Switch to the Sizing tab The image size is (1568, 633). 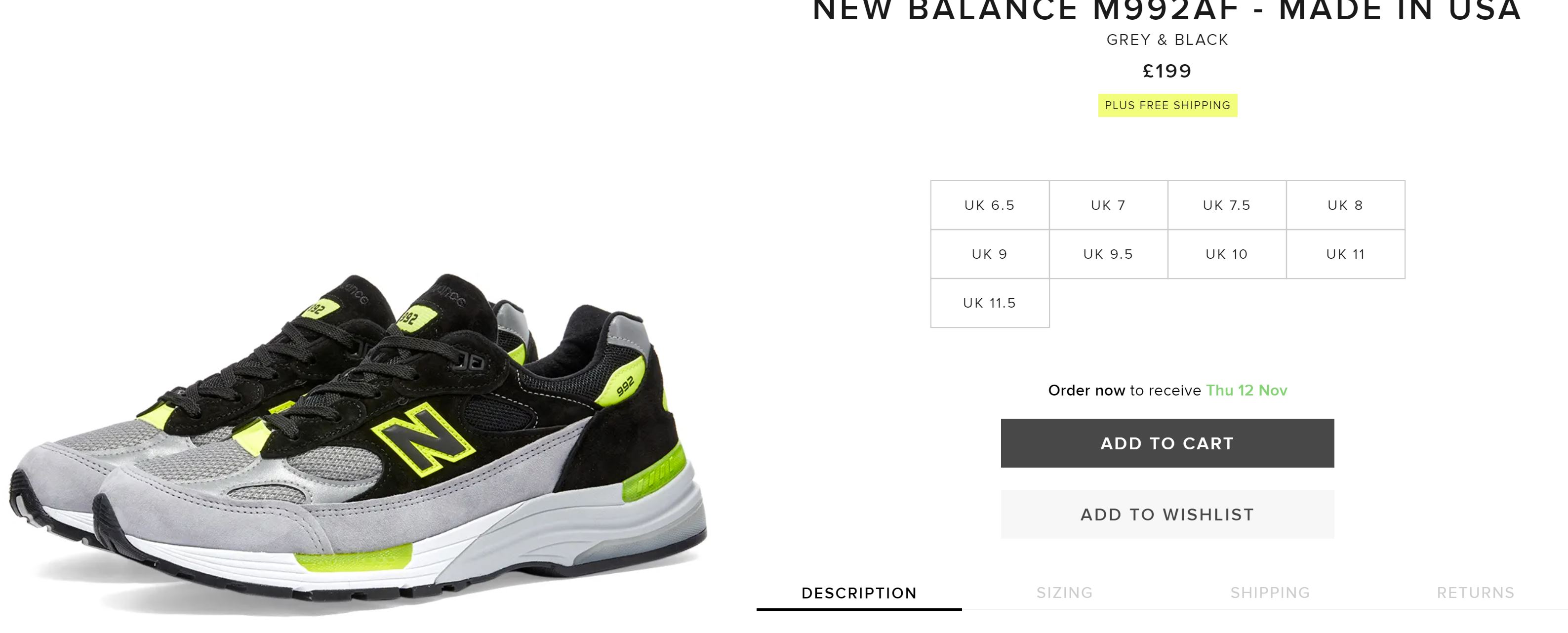1065,593
